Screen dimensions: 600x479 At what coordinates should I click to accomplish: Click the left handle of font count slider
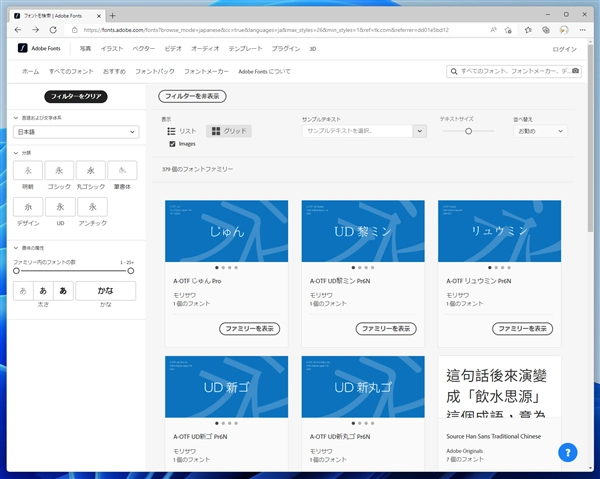coord(16,271)
